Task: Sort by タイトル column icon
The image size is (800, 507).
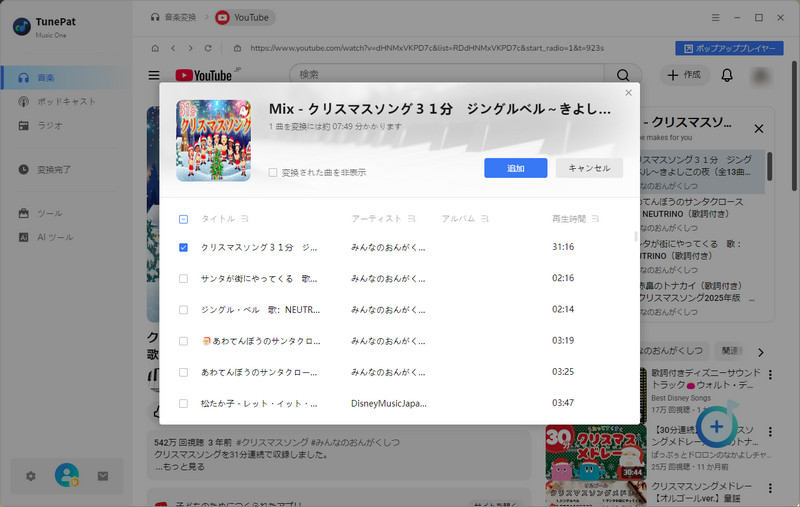Action: click(x=244, y=218)
